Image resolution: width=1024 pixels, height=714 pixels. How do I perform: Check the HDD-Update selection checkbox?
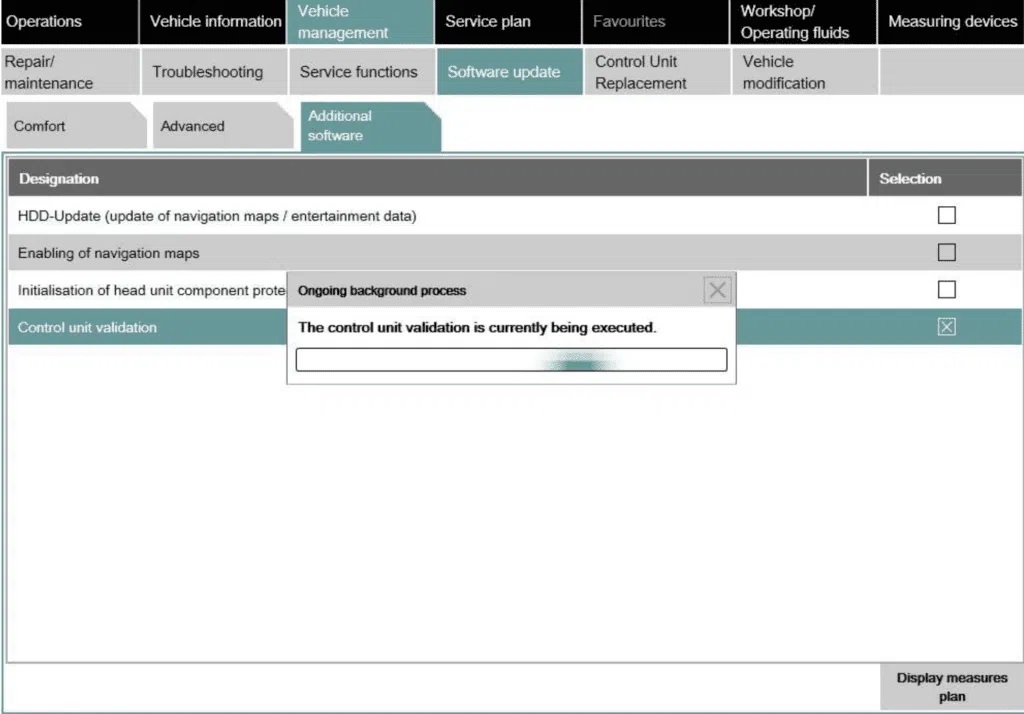946,214
